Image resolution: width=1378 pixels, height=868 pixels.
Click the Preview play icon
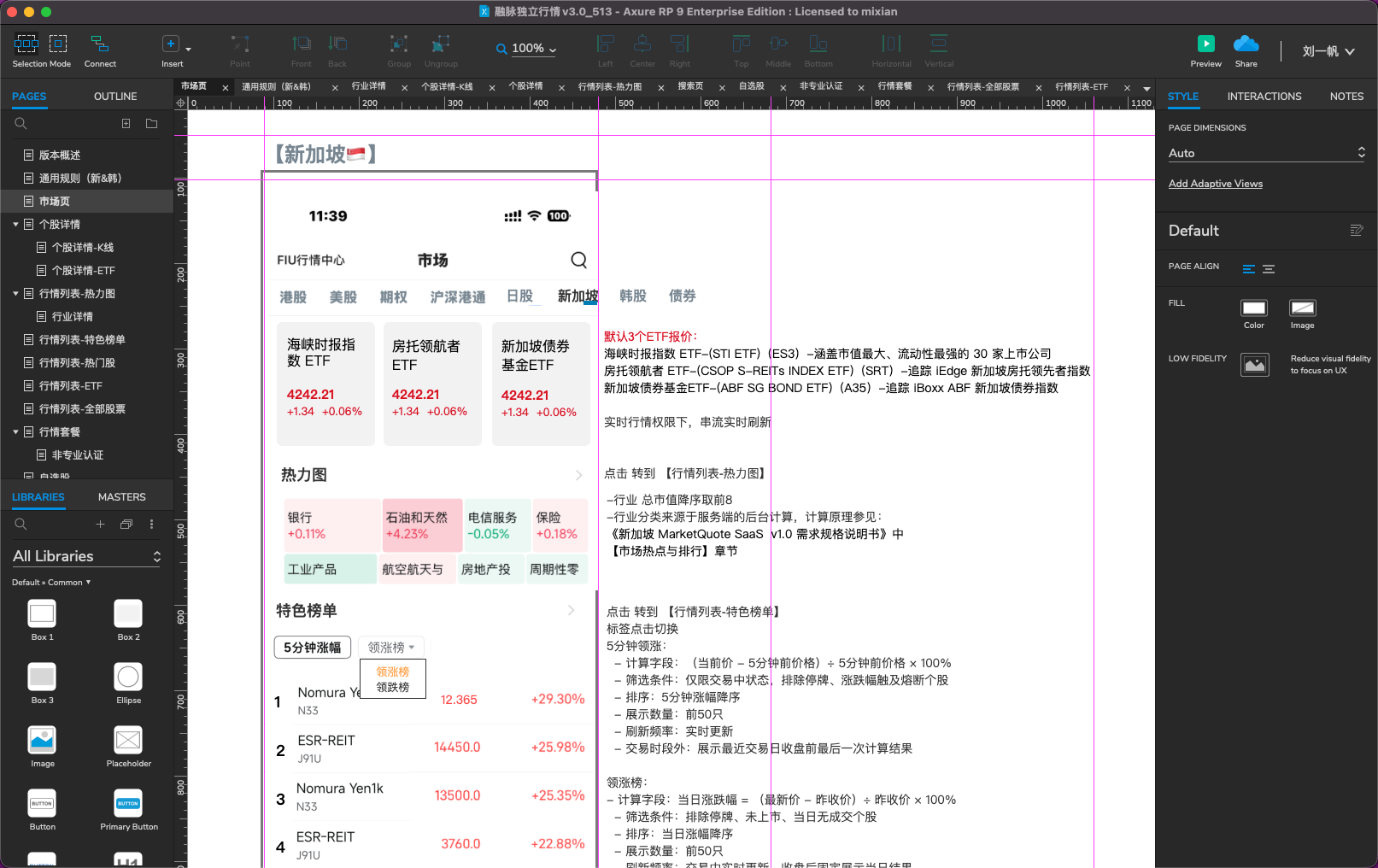pos(1205,44)
